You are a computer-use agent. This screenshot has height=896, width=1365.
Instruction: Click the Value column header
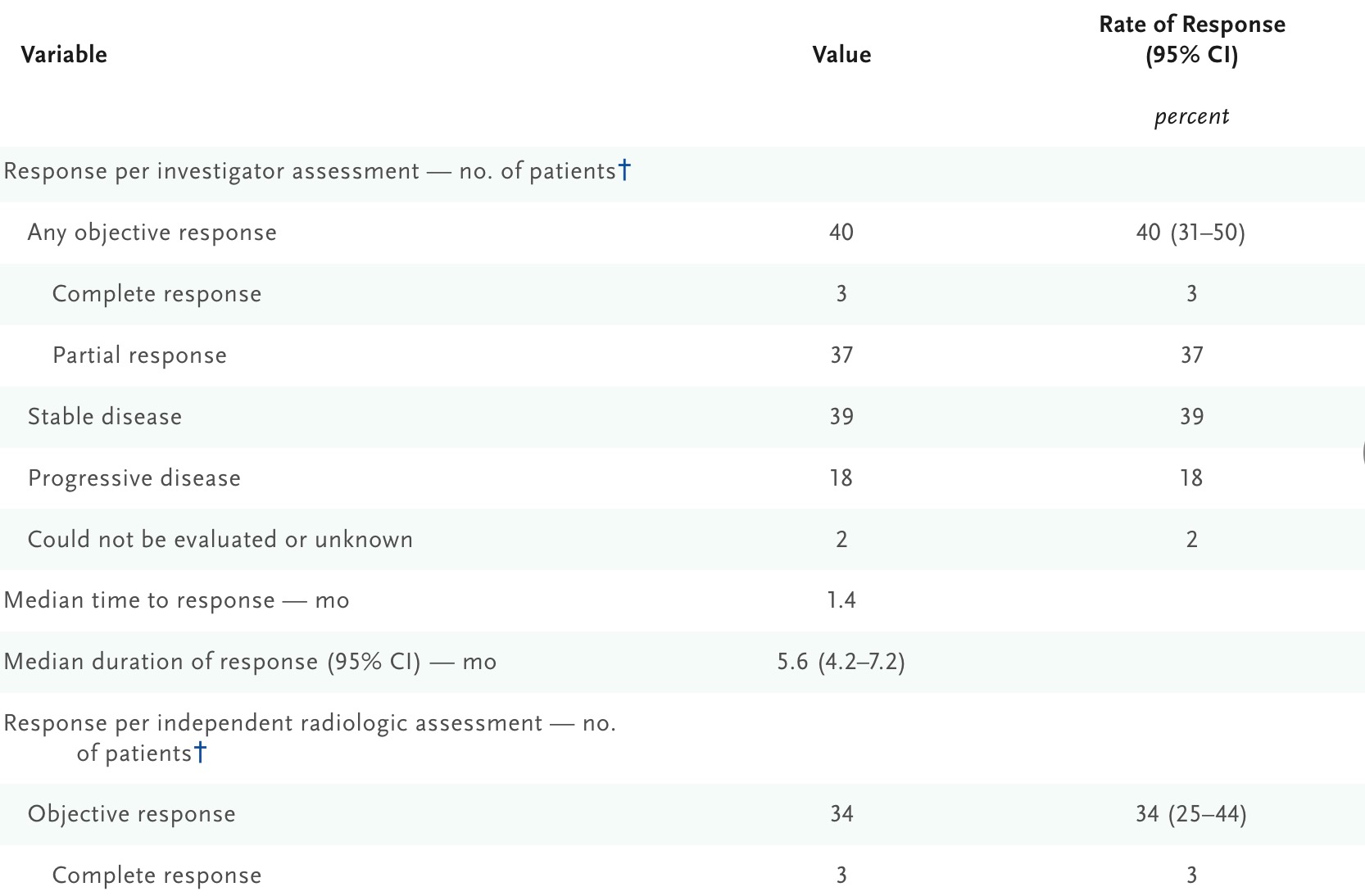pyautogui.click(x=841, y=55)
